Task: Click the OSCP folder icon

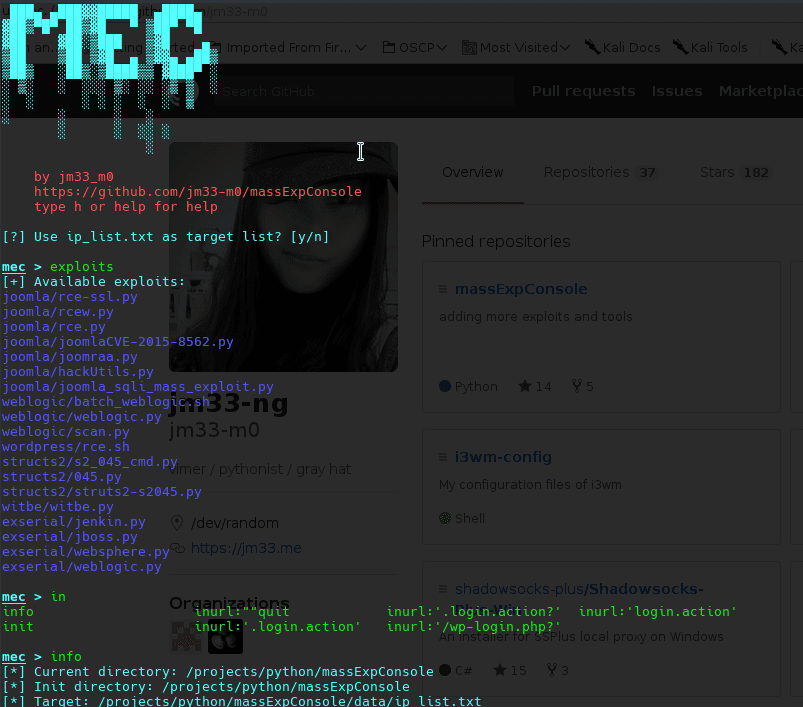Action: [x=389, y=48]
